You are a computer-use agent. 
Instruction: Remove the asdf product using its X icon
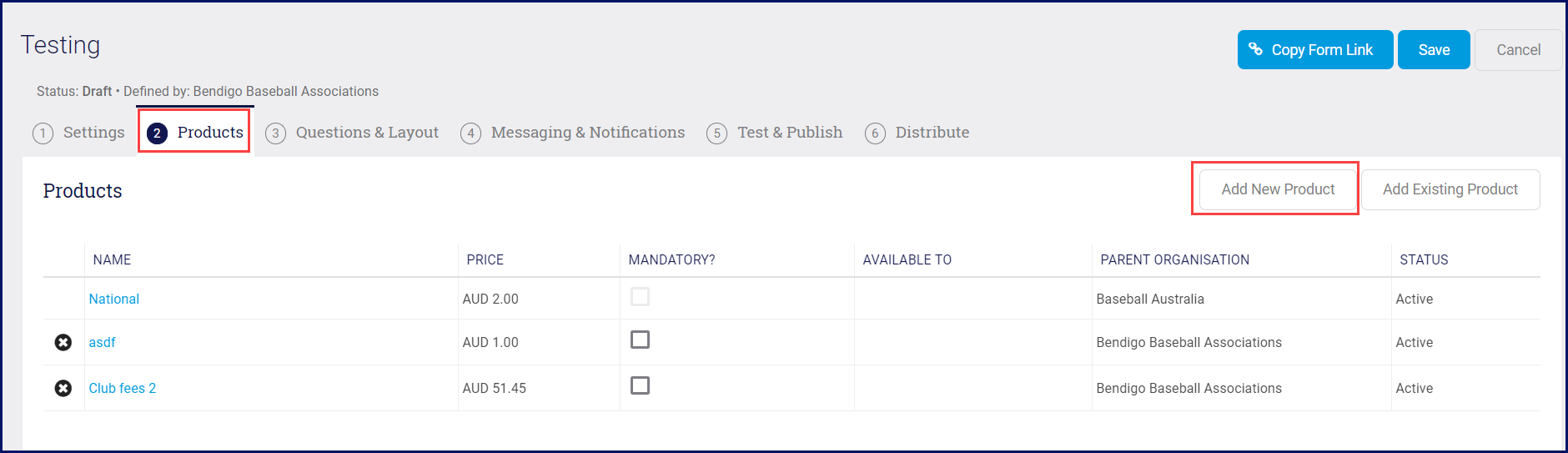point(63,342)
